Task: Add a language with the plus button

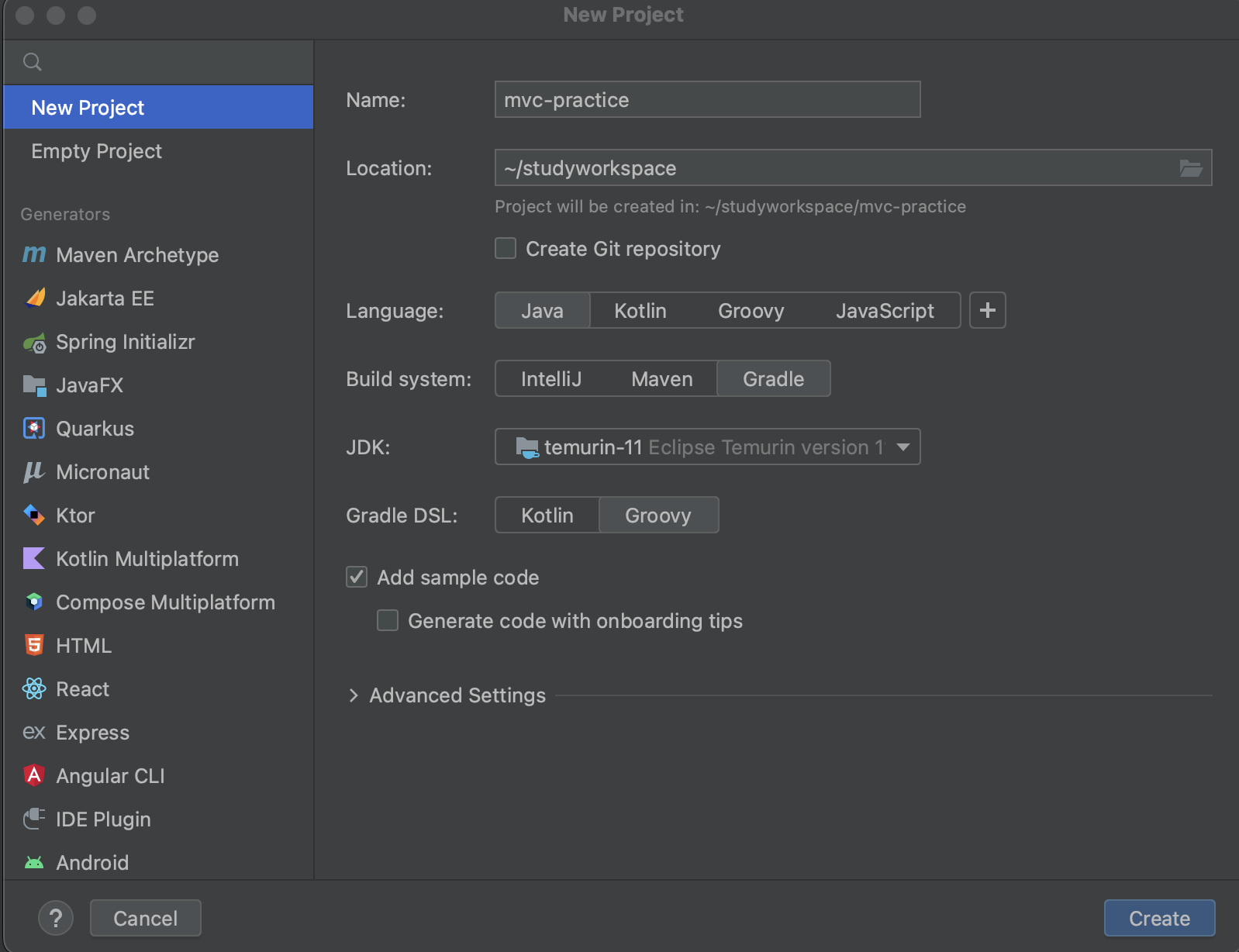Action: click(x=988, y=310)
